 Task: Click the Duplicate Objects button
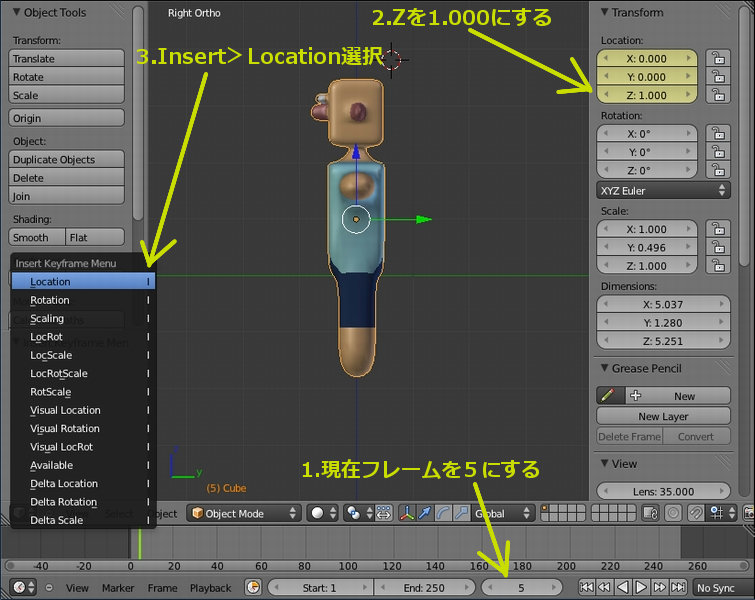pos(66,159)
